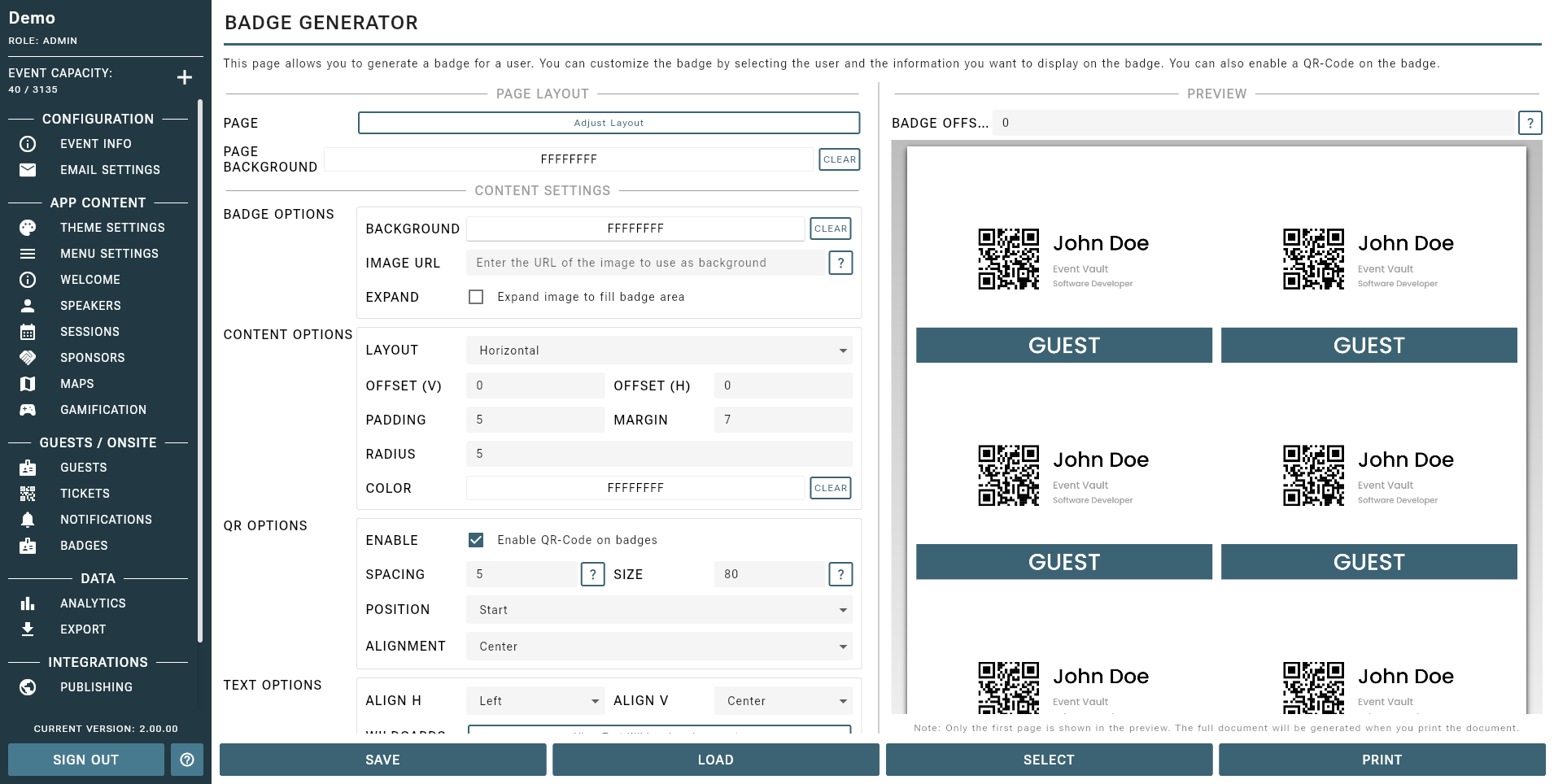
Task: Click the Margin input field
Action: click(784, 420)
